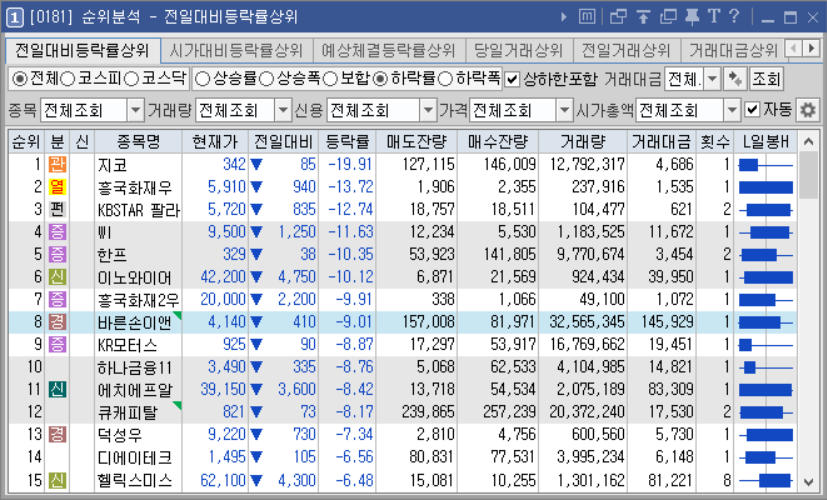Click the 신 badge for 에치에프알
This screenshot has width=827, height=500.
[57, 389]
